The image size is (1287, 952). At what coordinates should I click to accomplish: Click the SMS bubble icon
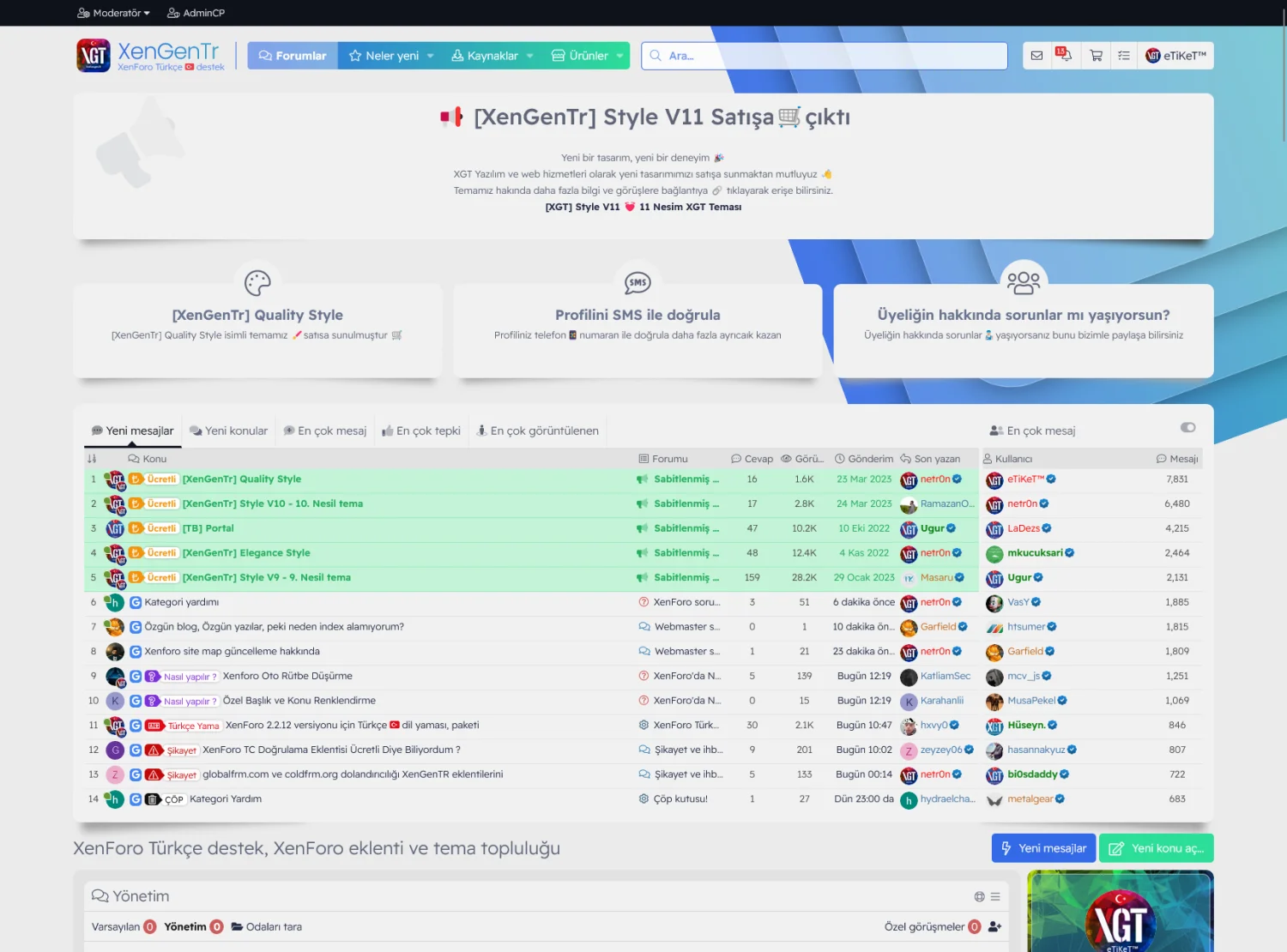(x=637, y=282)
